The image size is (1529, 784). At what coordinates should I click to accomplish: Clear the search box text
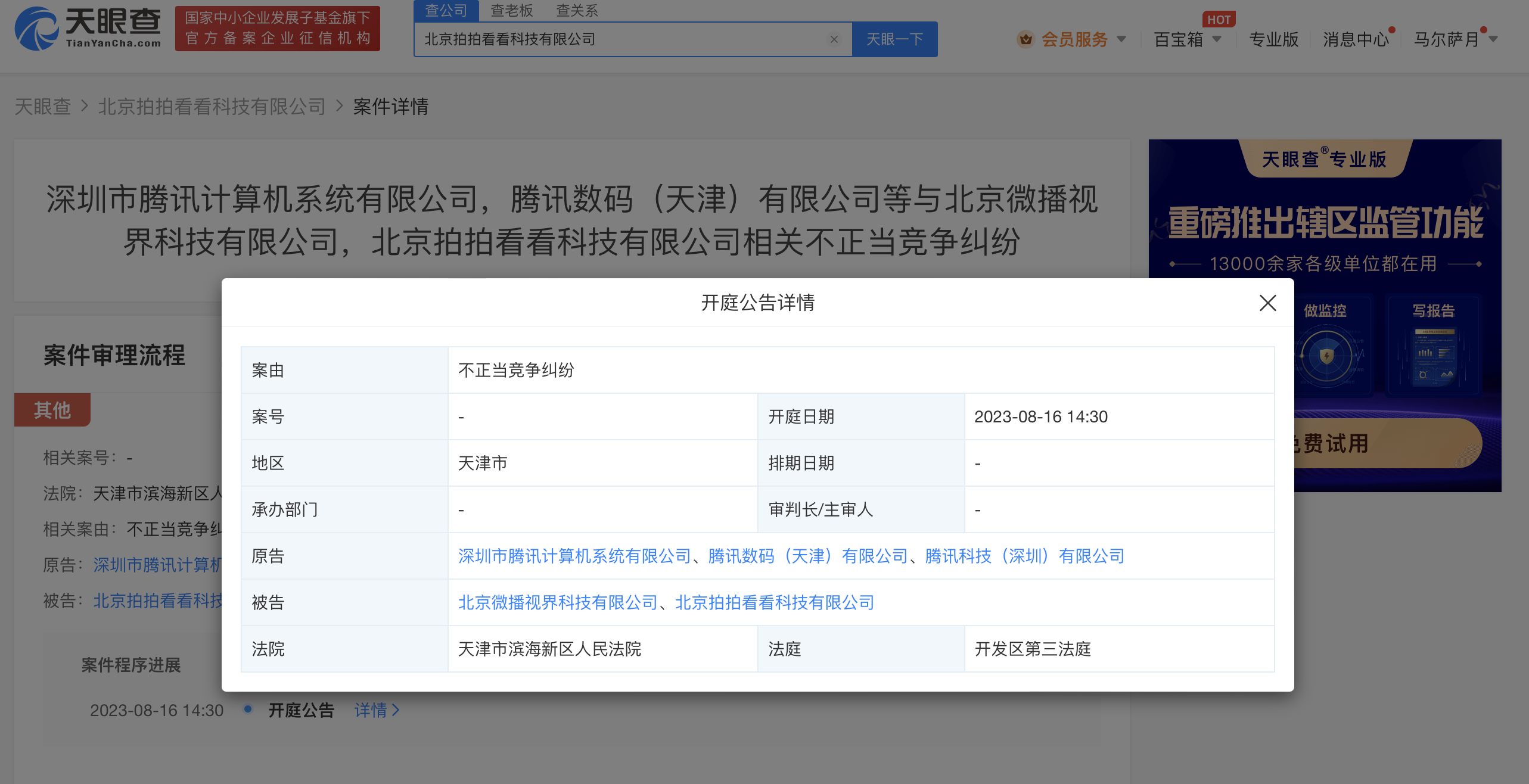pyautogui.click(x=834, y=39)
